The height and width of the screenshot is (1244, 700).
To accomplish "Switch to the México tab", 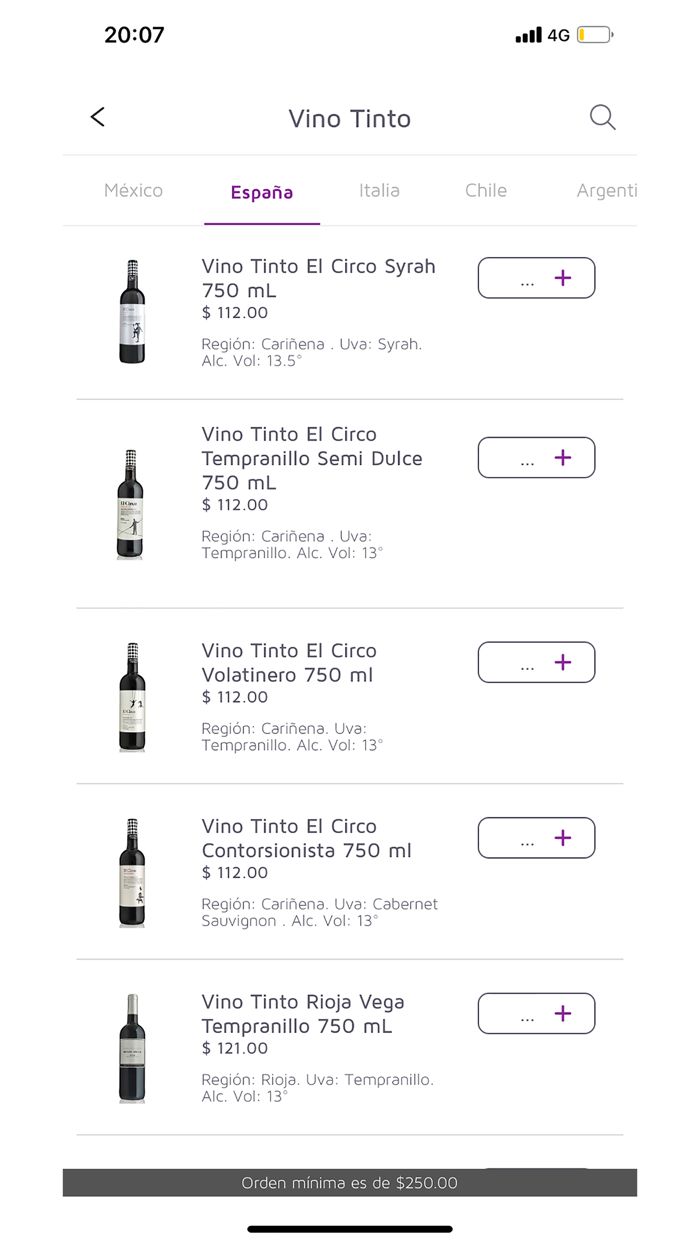I will click(x=133, y=191).
